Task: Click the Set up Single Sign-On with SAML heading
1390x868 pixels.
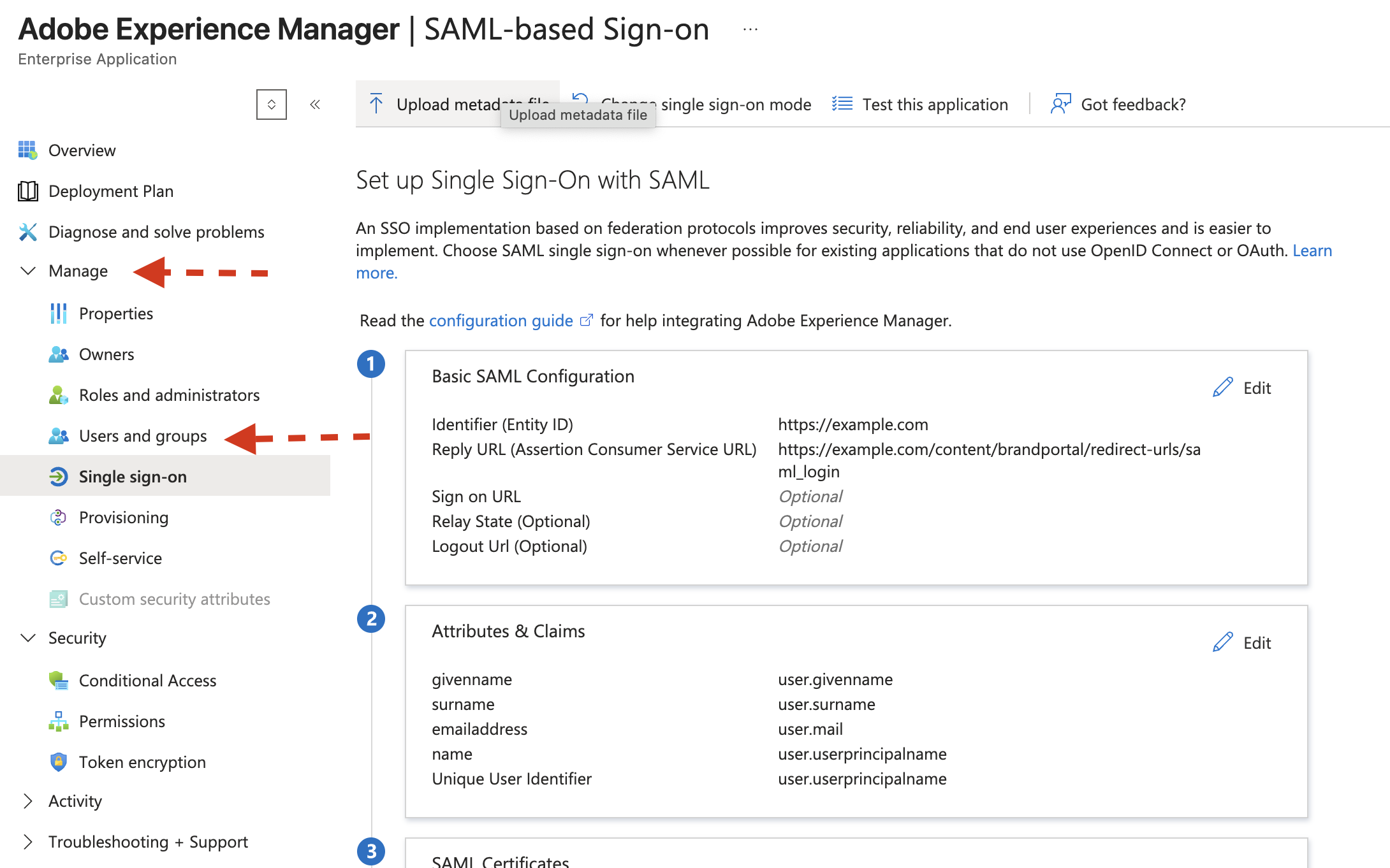Action: 532,180
